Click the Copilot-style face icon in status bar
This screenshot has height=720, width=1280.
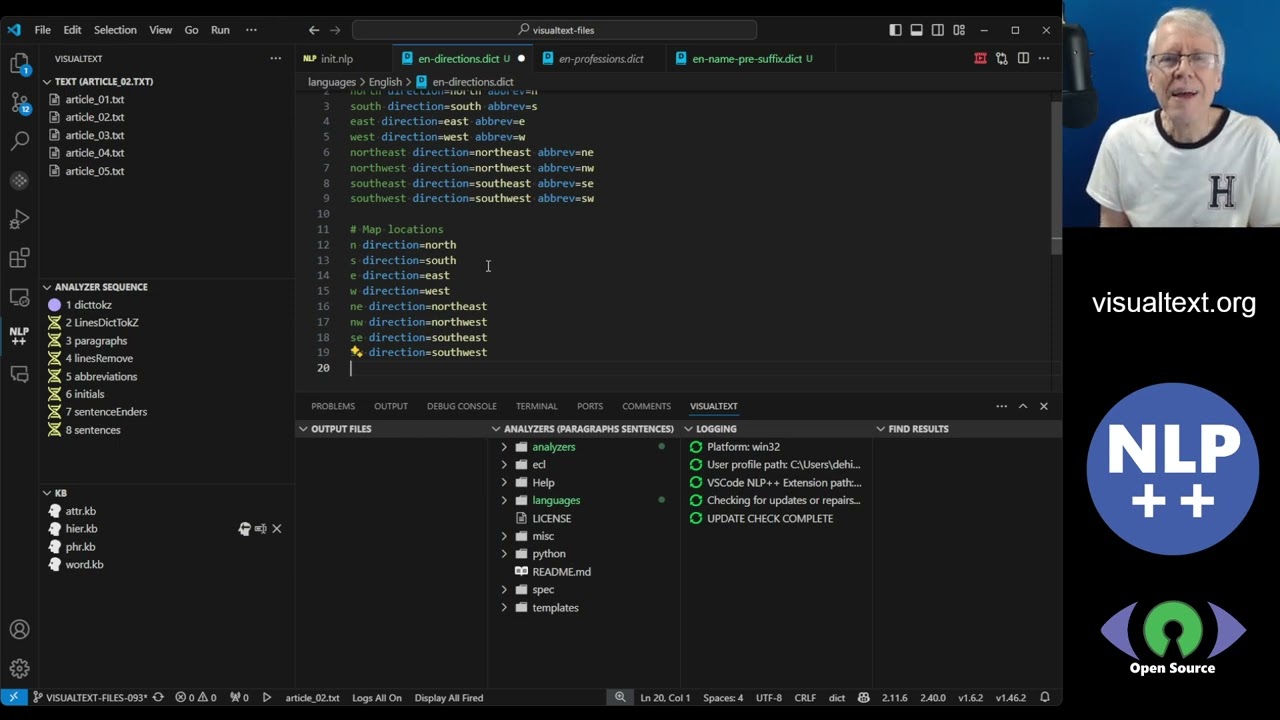[864, 698]
